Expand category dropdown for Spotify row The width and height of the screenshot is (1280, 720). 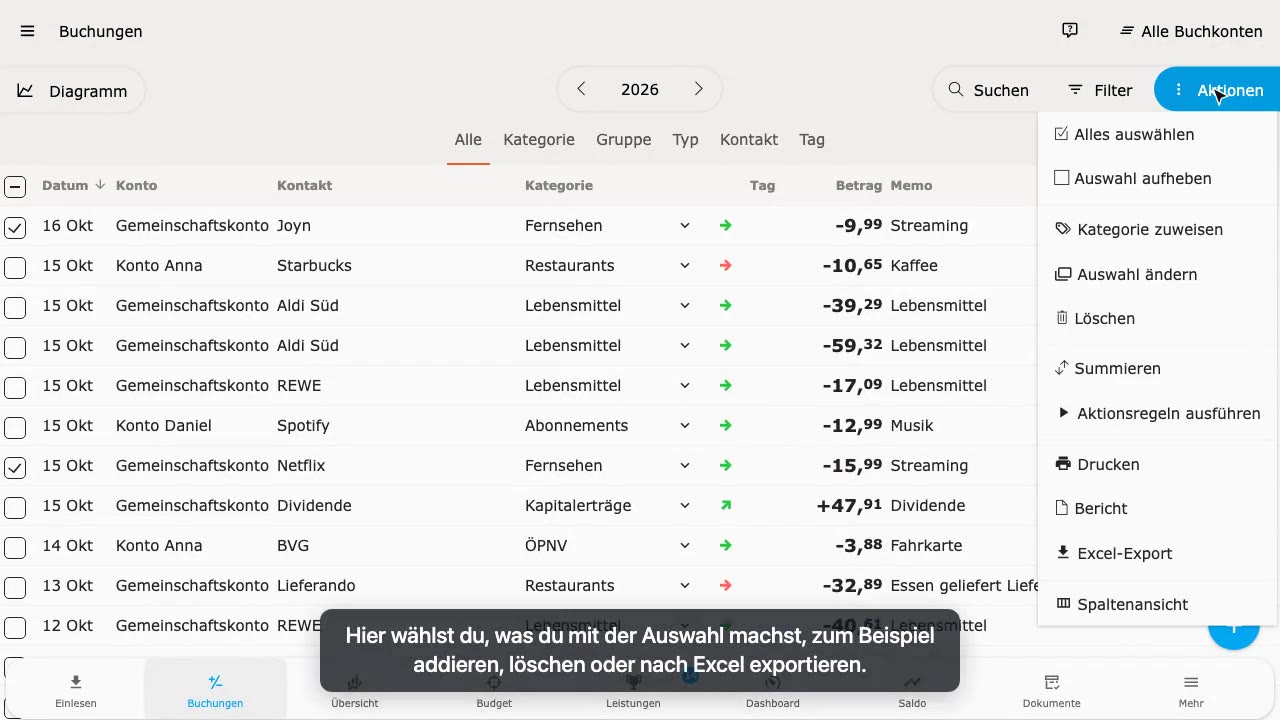(685, 426)
